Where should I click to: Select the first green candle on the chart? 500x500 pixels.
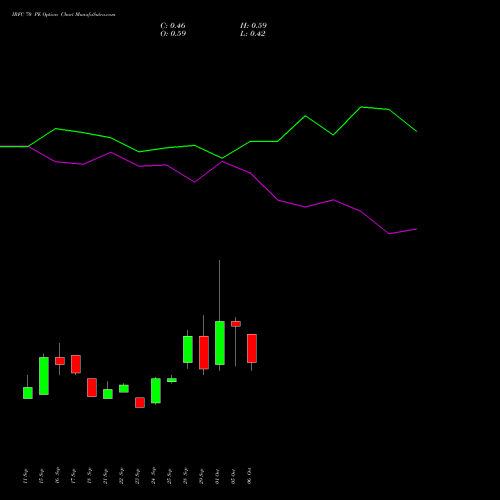(28, 393)
